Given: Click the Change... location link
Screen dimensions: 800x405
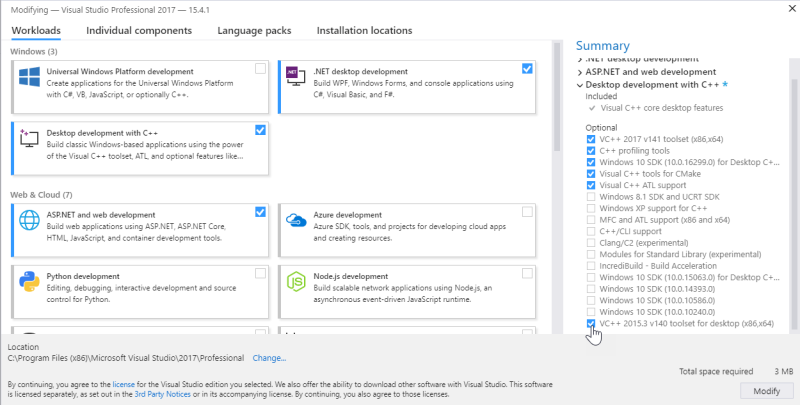Looking at the screenshot, I should 269,357.
